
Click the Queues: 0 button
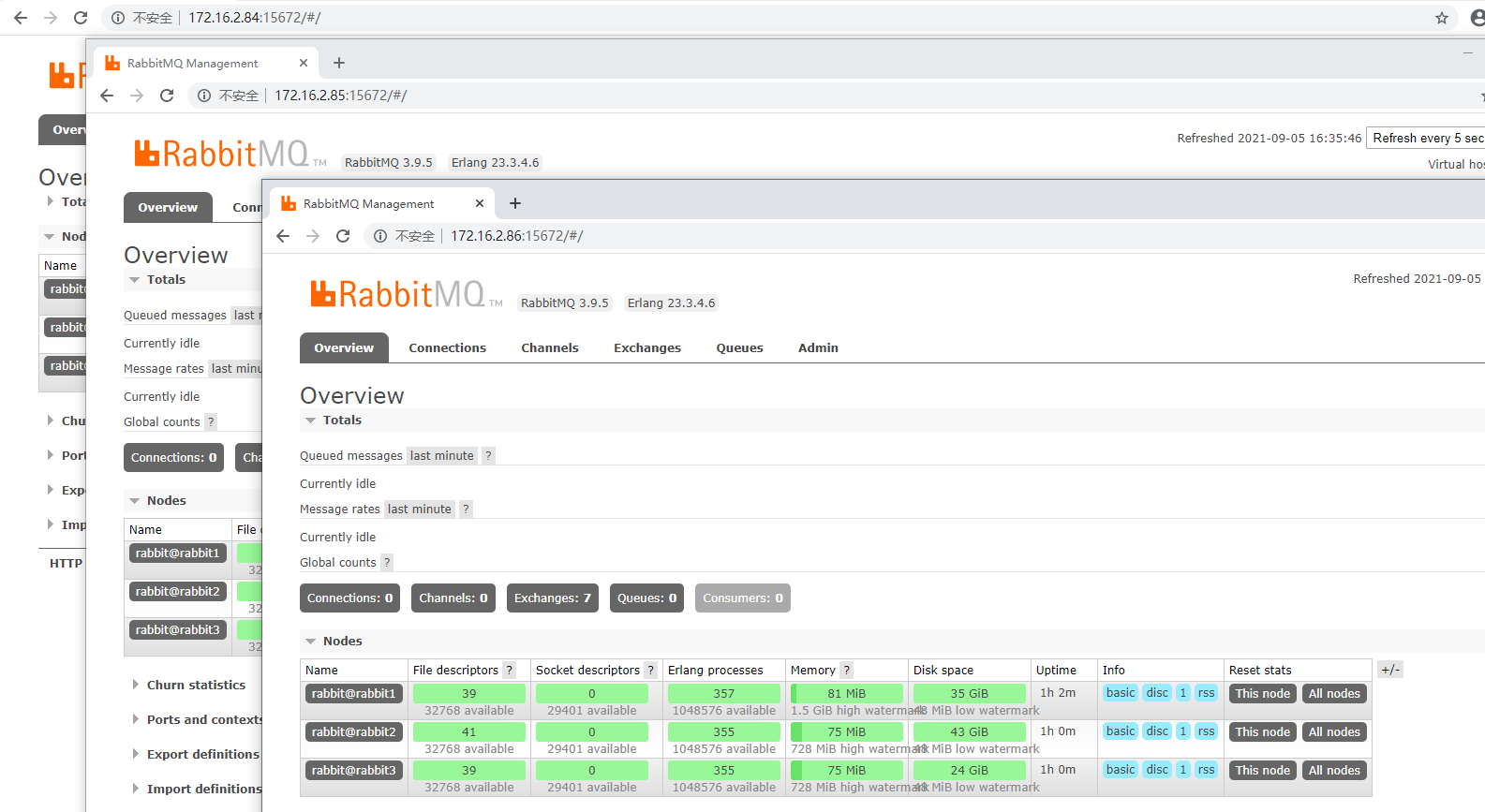646,598
